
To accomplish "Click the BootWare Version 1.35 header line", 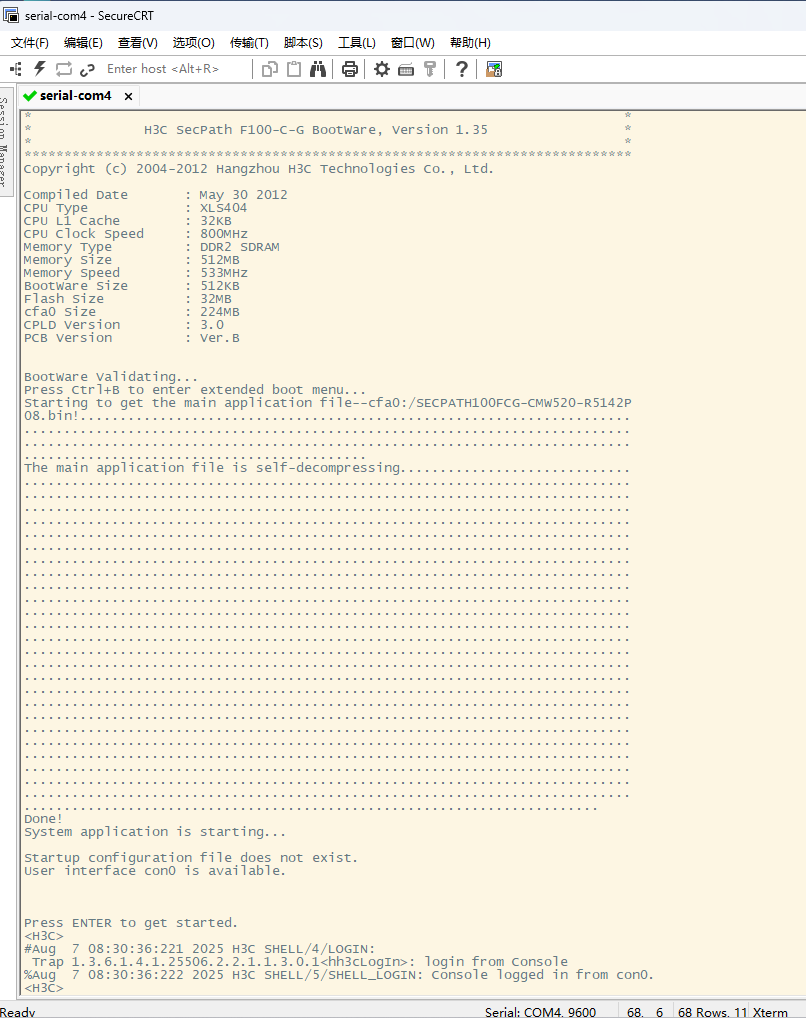I will point(316,130).
